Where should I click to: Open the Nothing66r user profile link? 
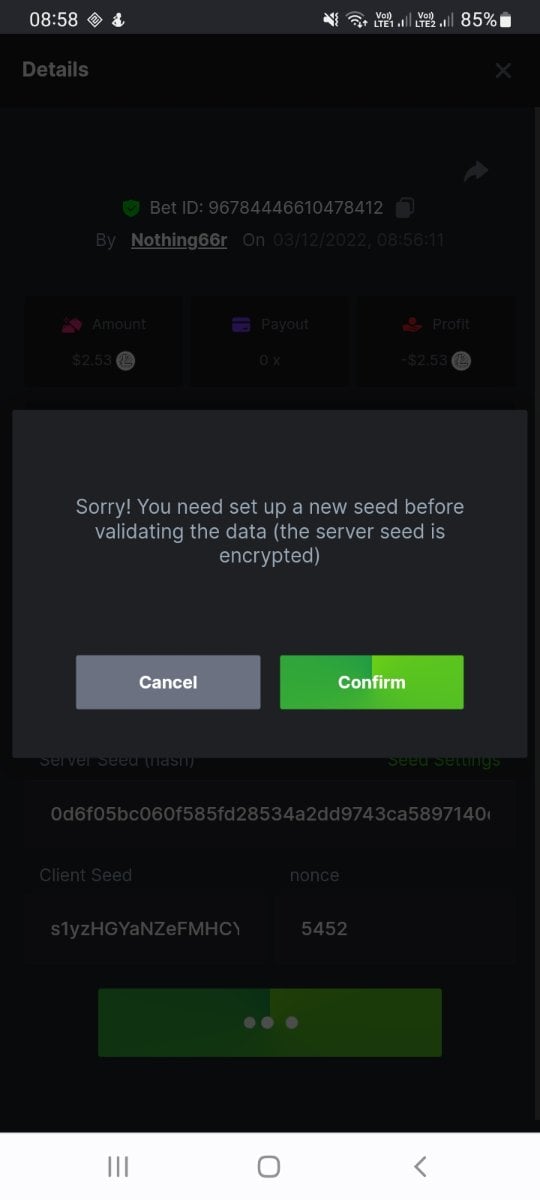(179, 240)
